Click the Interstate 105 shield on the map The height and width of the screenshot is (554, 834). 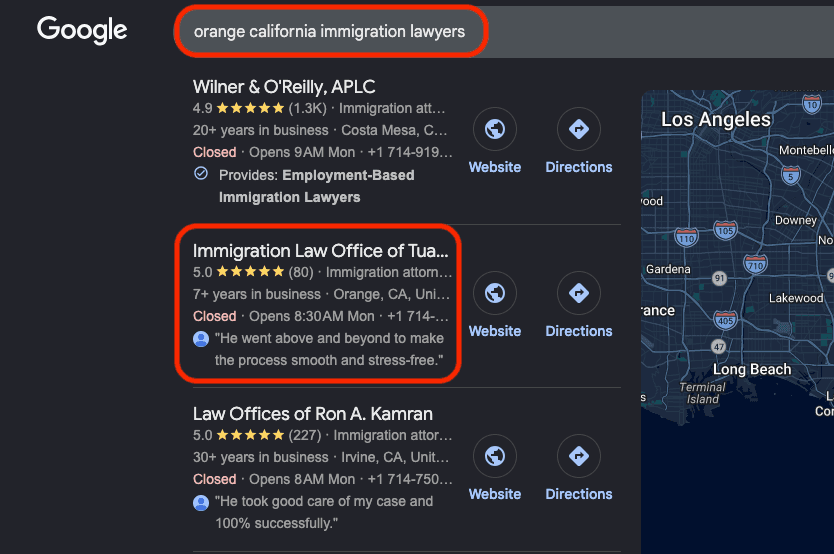[725, 230]
